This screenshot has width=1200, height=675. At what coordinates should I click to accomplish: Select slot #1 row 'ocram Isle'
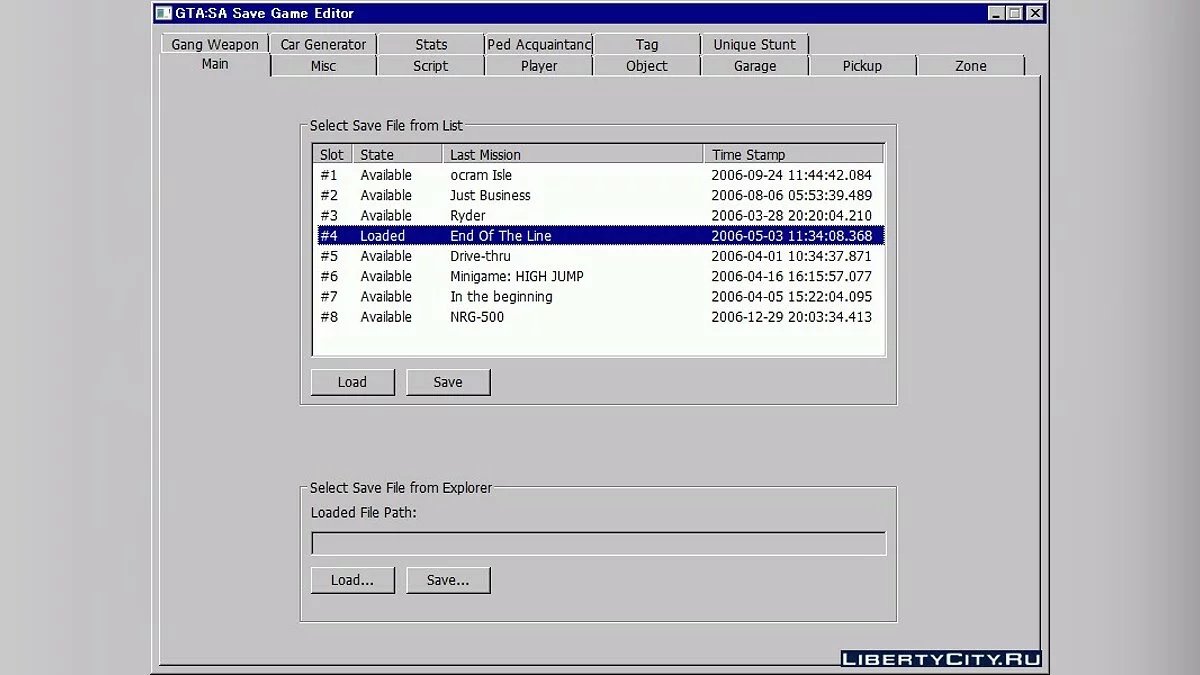[599, 175]
